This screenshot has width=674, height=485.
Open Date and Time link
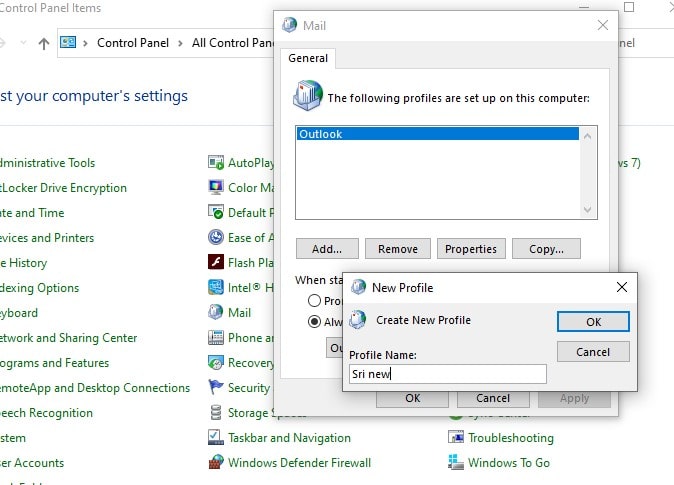[32, 212]
